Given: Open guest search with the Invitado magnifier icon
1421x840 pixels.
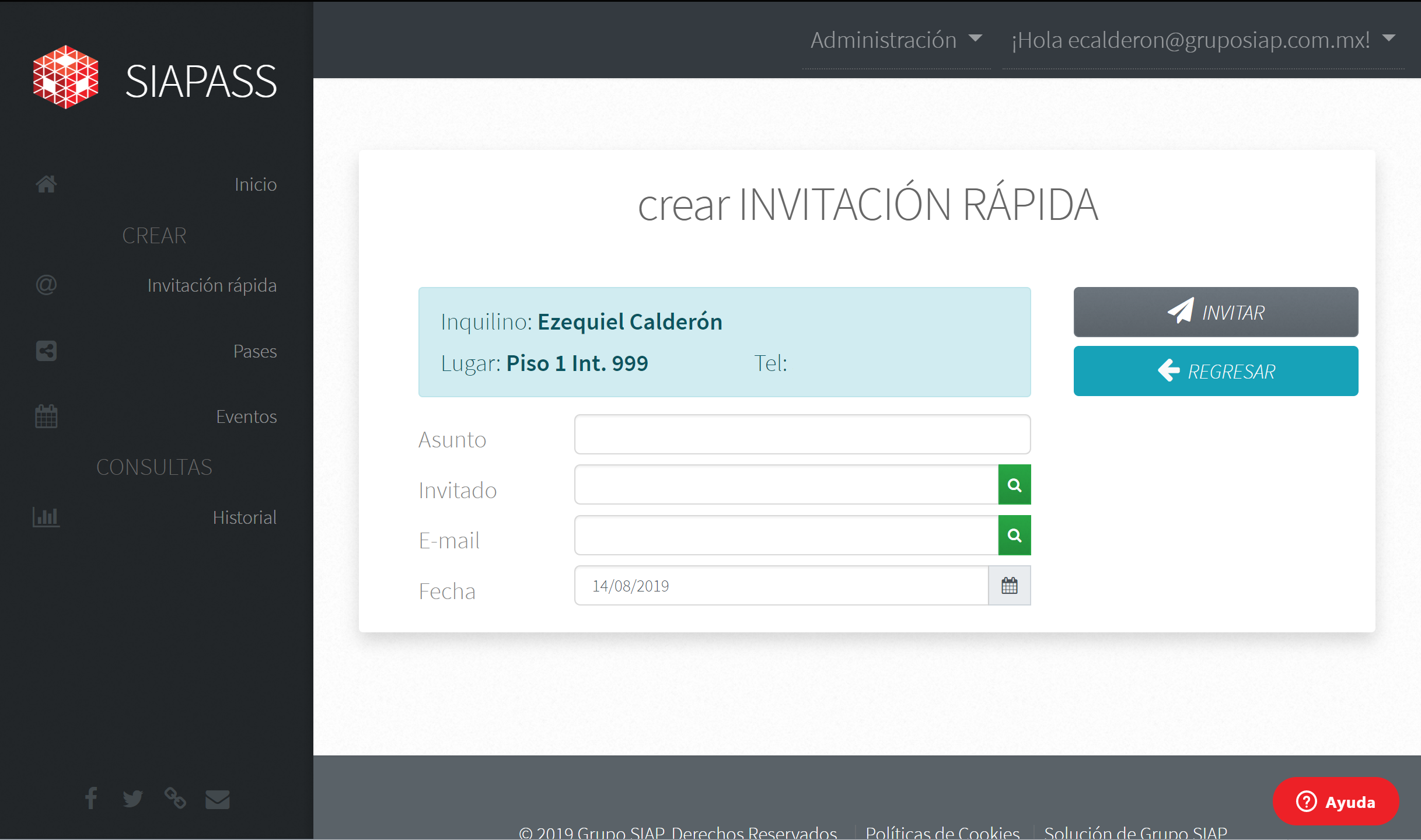Looking at the screenshot, I should tap(1015, 484).
